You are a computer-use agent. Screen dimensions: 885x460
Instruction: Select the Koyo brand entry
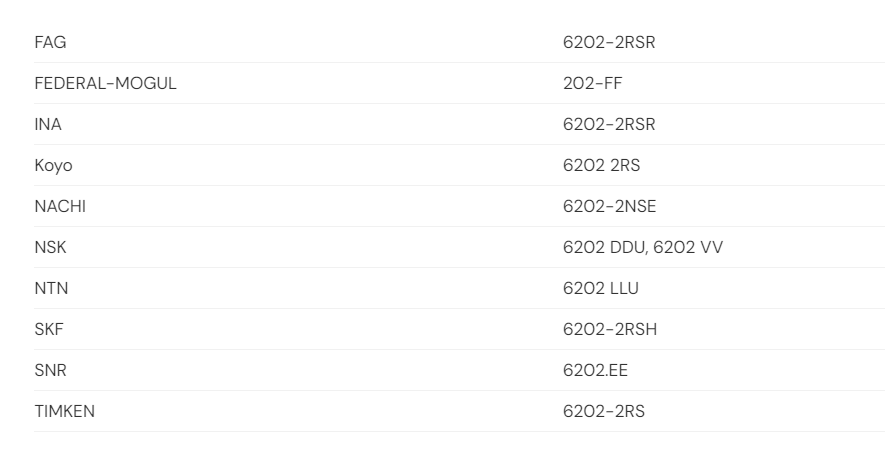click(53, 165)
